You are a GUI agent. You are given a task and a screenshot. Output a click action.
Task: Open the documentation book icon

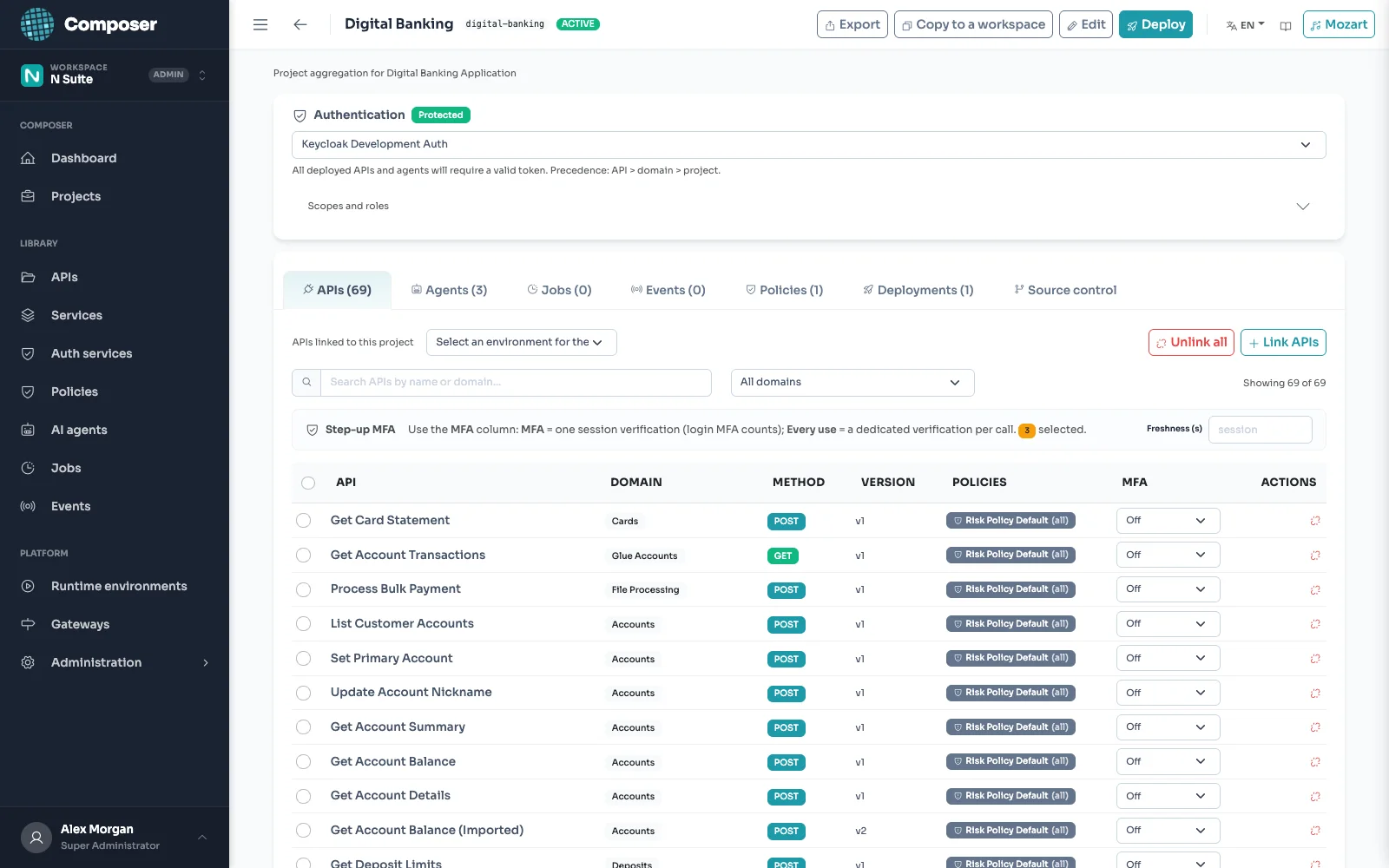[x=1286, y=25]
